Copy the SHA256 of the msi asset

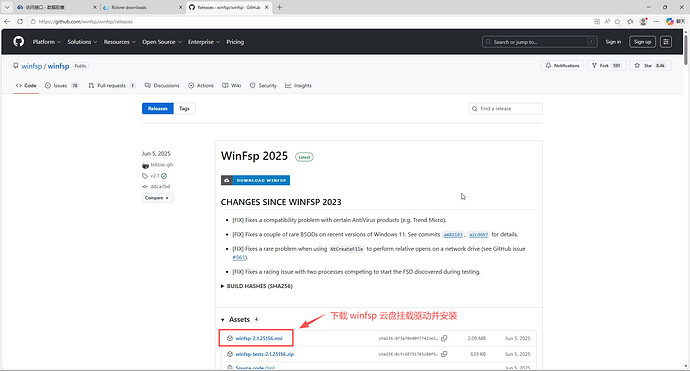(x=444, y=338)
